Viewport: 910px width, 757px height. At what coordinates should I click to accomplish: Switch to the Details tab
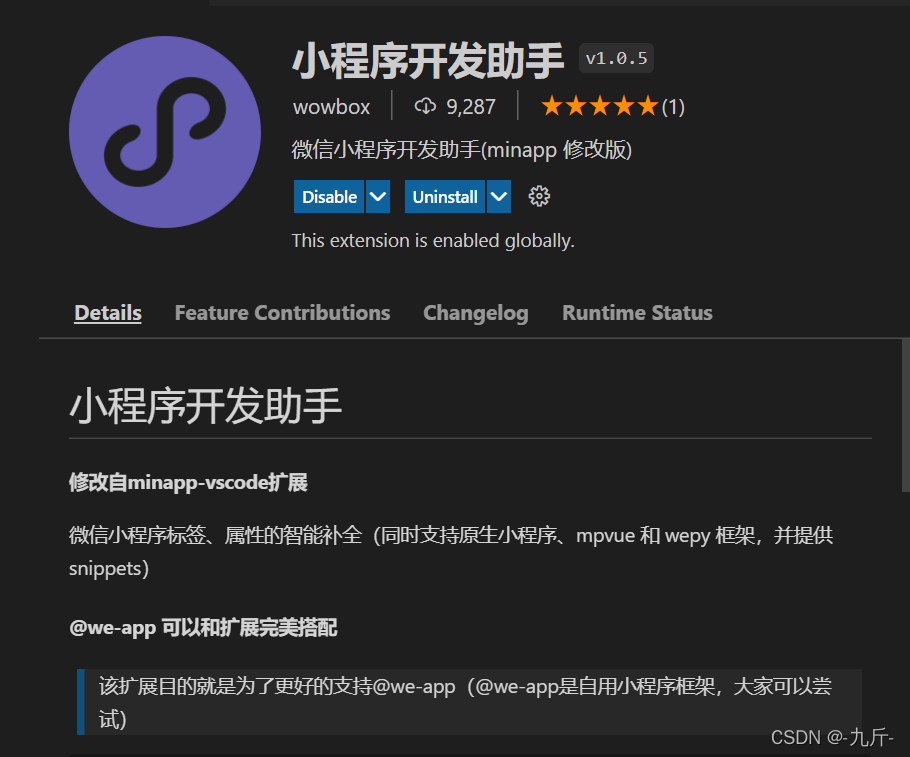[108, 313]
